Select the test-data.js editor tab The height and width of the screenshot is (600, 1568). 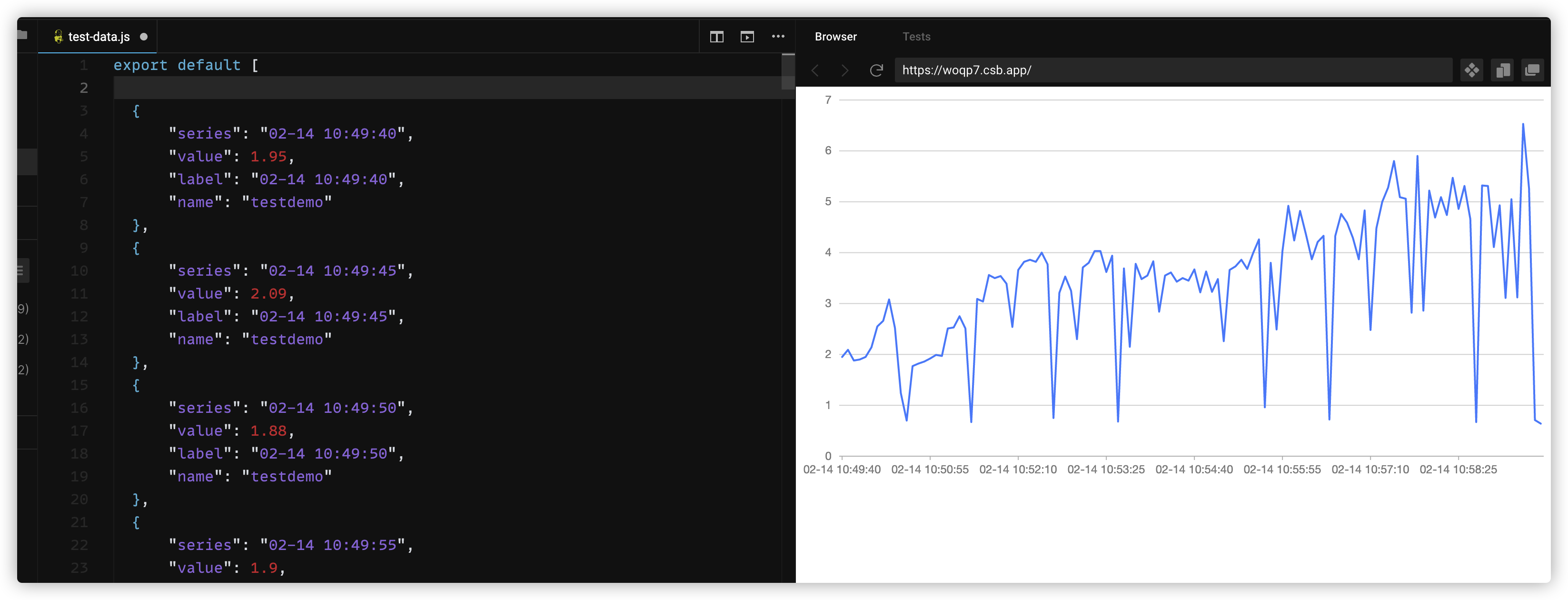(99, 37)
